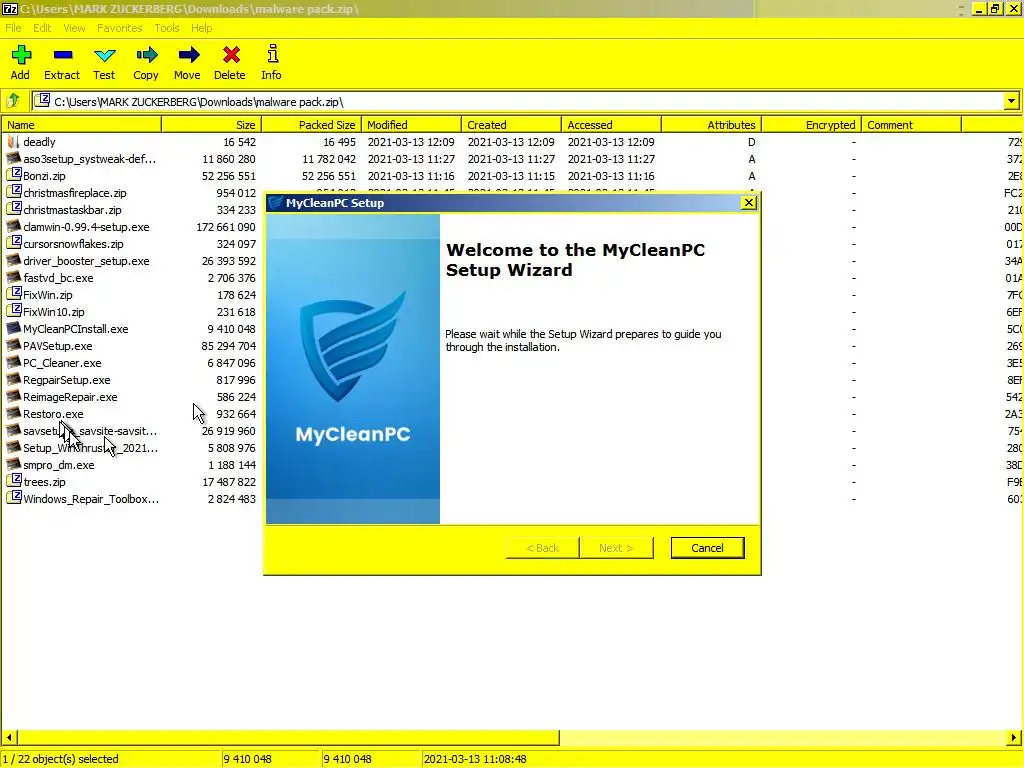Select the deadly folder icon
The width and height of the screenshot is (1024, 768).
coord(13,142)
